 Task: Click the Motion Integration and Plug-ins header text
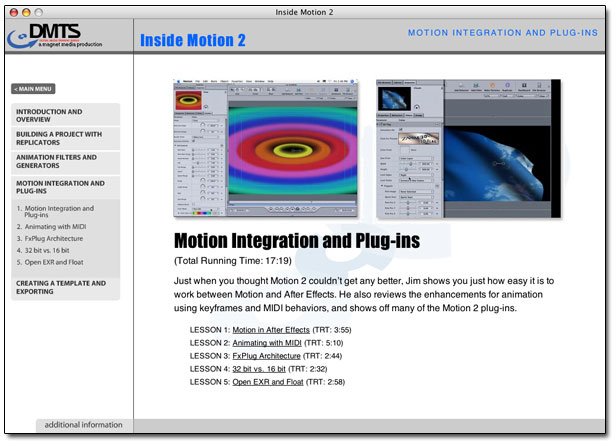click(x=503, y=33)
